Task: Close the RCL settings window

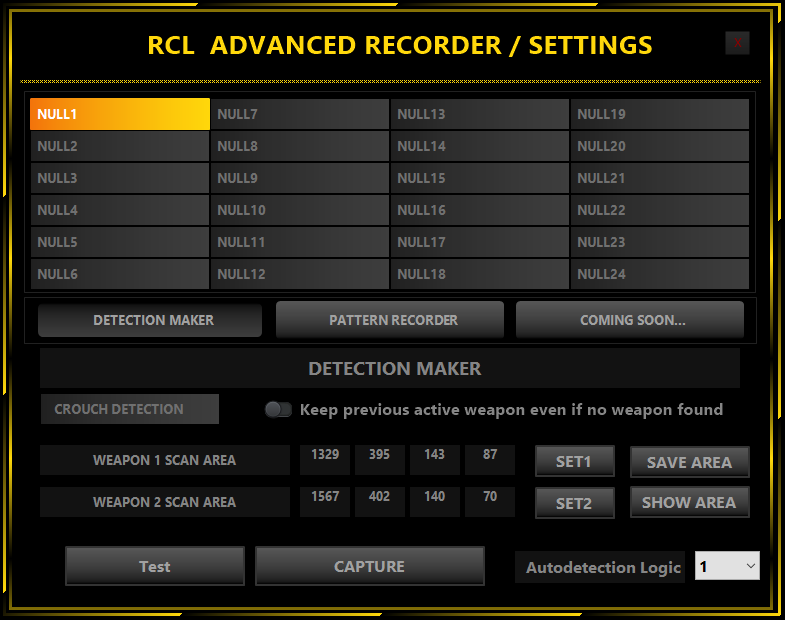Action: (737, 42)
